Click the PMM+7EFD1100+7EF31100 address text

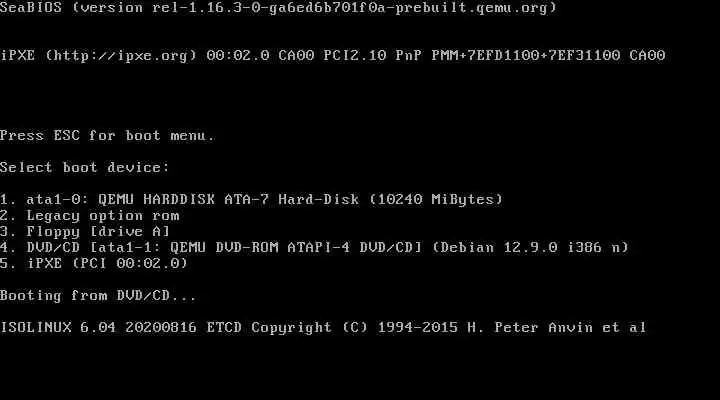point(526,56)
